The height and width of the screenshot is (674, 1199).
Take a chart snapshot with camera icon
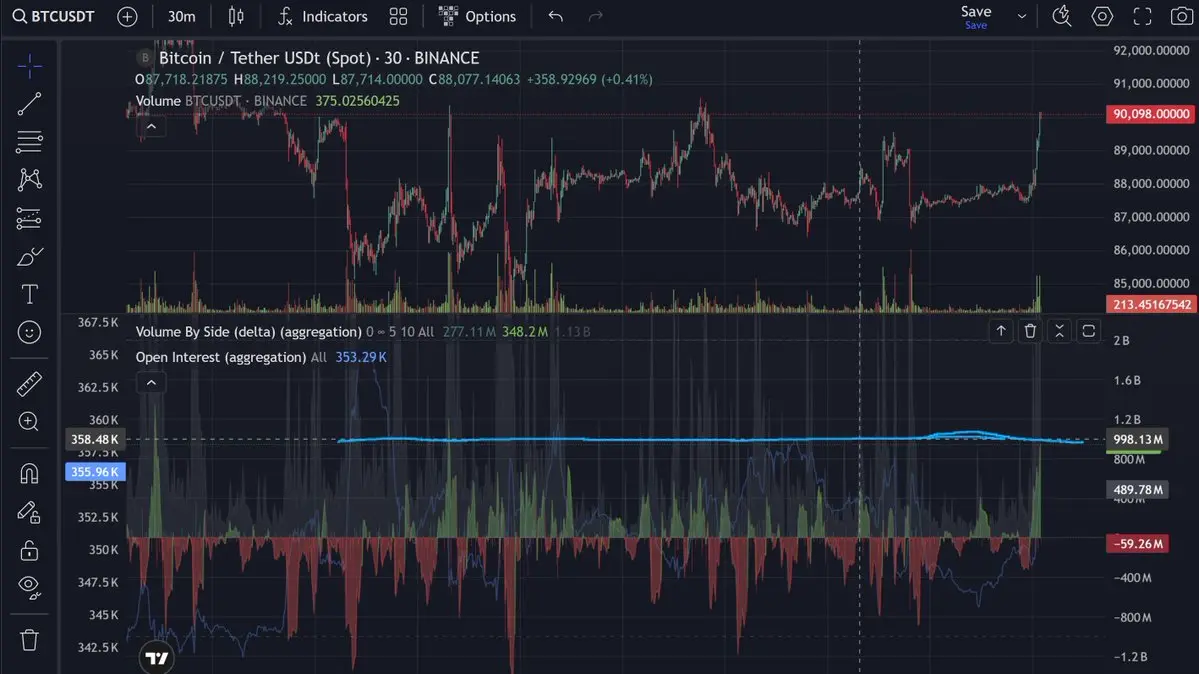1181,16
